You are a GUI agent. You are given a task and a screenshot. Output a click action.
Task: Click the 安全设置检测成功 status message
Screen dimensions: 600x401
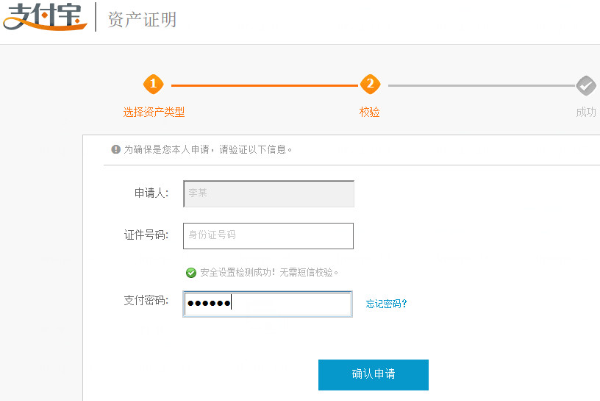point(269,272)
